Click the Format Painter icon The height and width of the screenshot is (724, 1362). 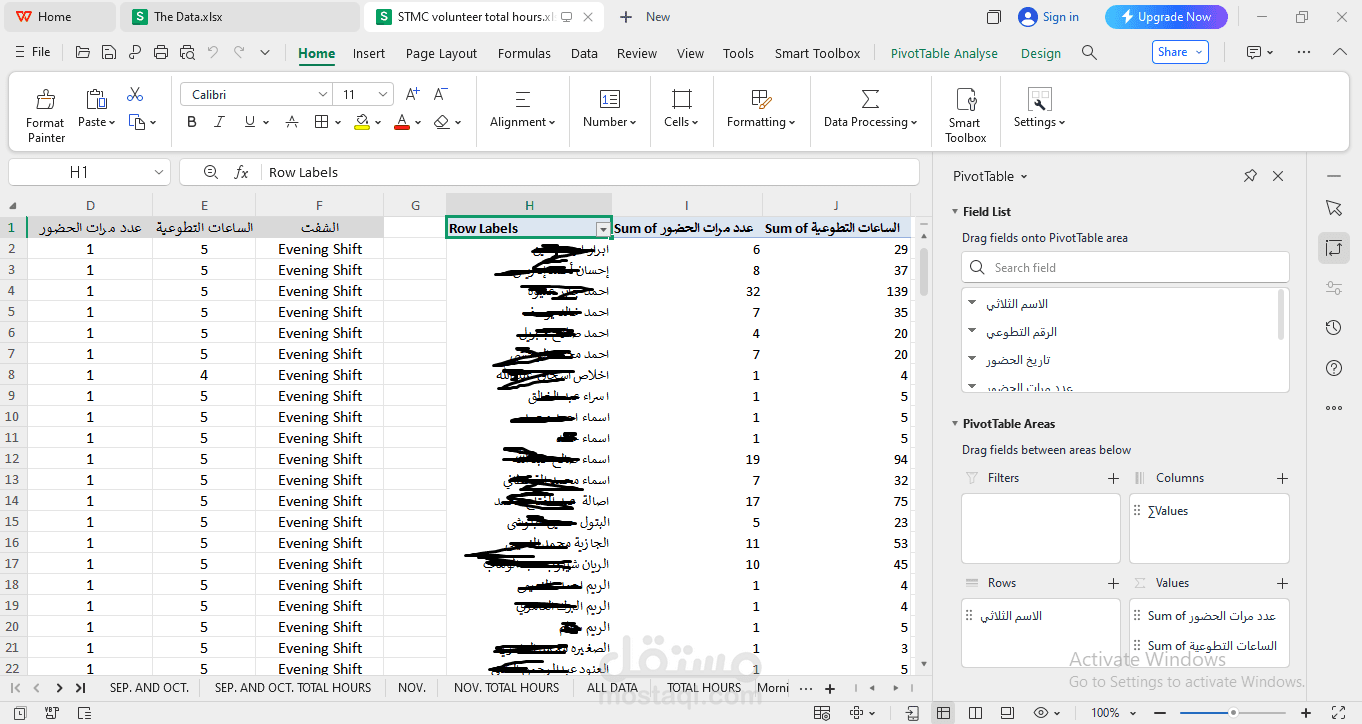pyautogui.click(x=45, y=100)
